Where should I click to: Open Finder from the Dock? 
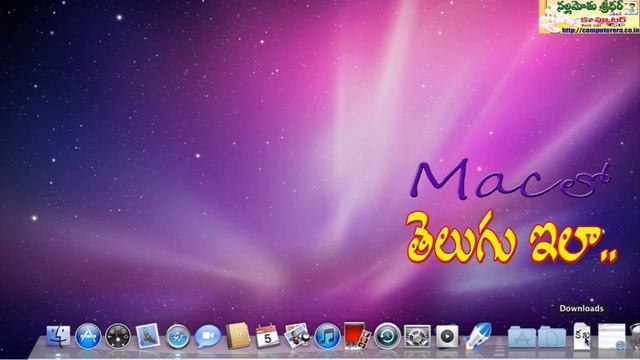58,336
